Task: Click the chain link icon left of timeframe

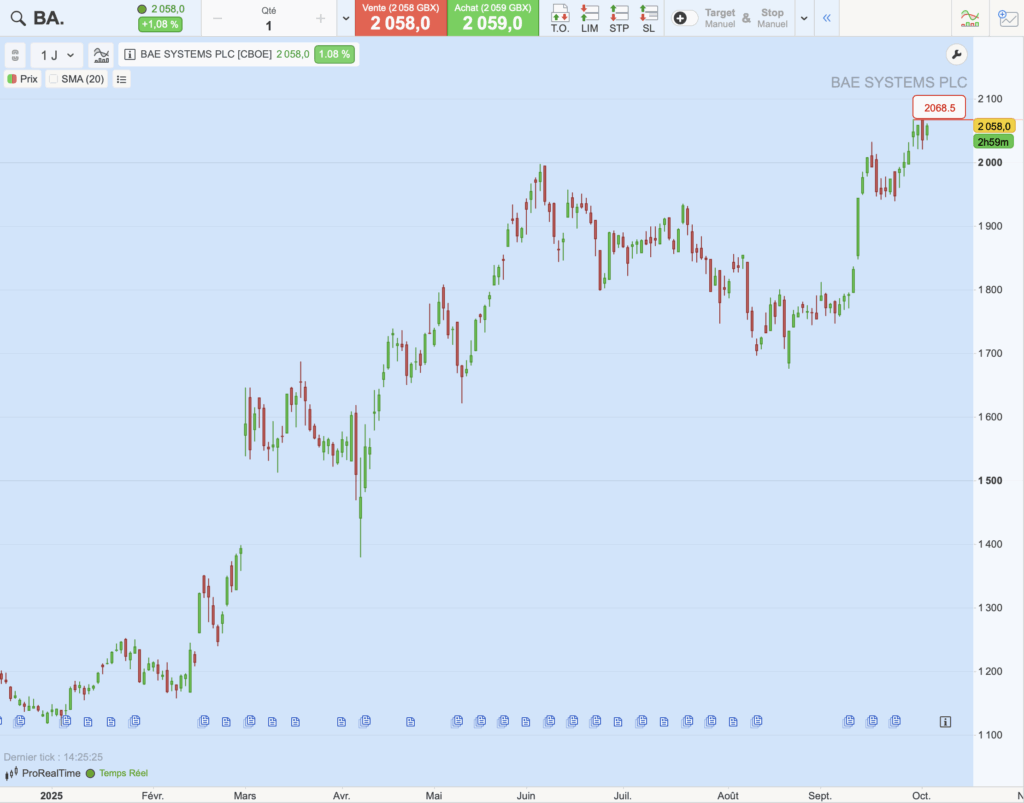Action: pos(15,55)
